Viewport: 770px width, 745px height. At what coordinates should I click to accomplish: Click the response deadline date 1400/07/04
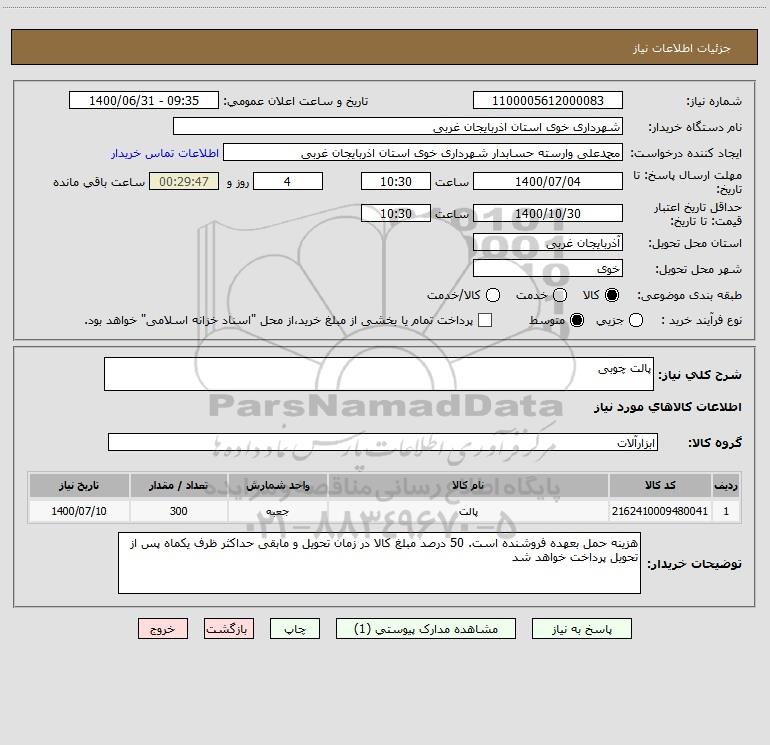(x=548, y=181)
